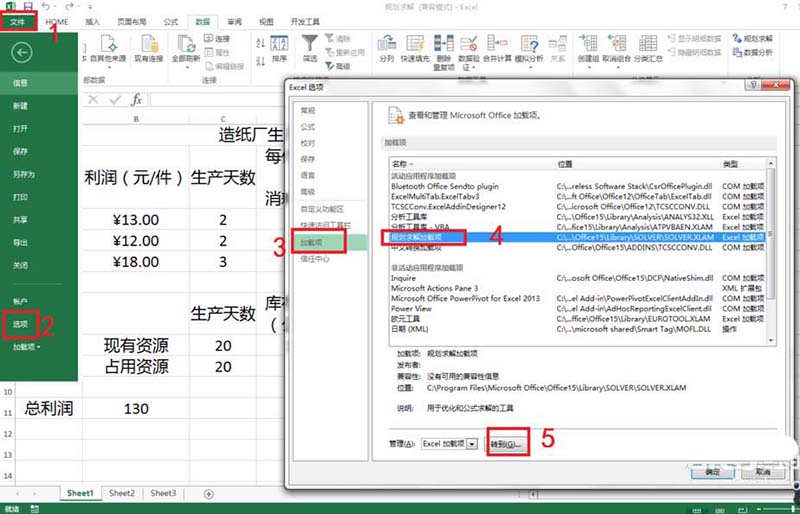Select 打印 in the backstage menu
800x514 pixels.
coord(20,197)
